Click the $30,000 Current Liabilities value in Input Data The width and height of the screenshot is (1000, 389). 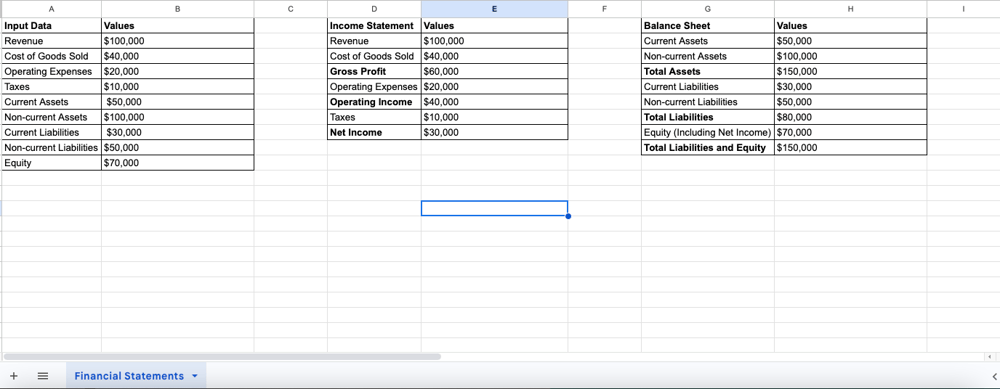pos(177,133)
